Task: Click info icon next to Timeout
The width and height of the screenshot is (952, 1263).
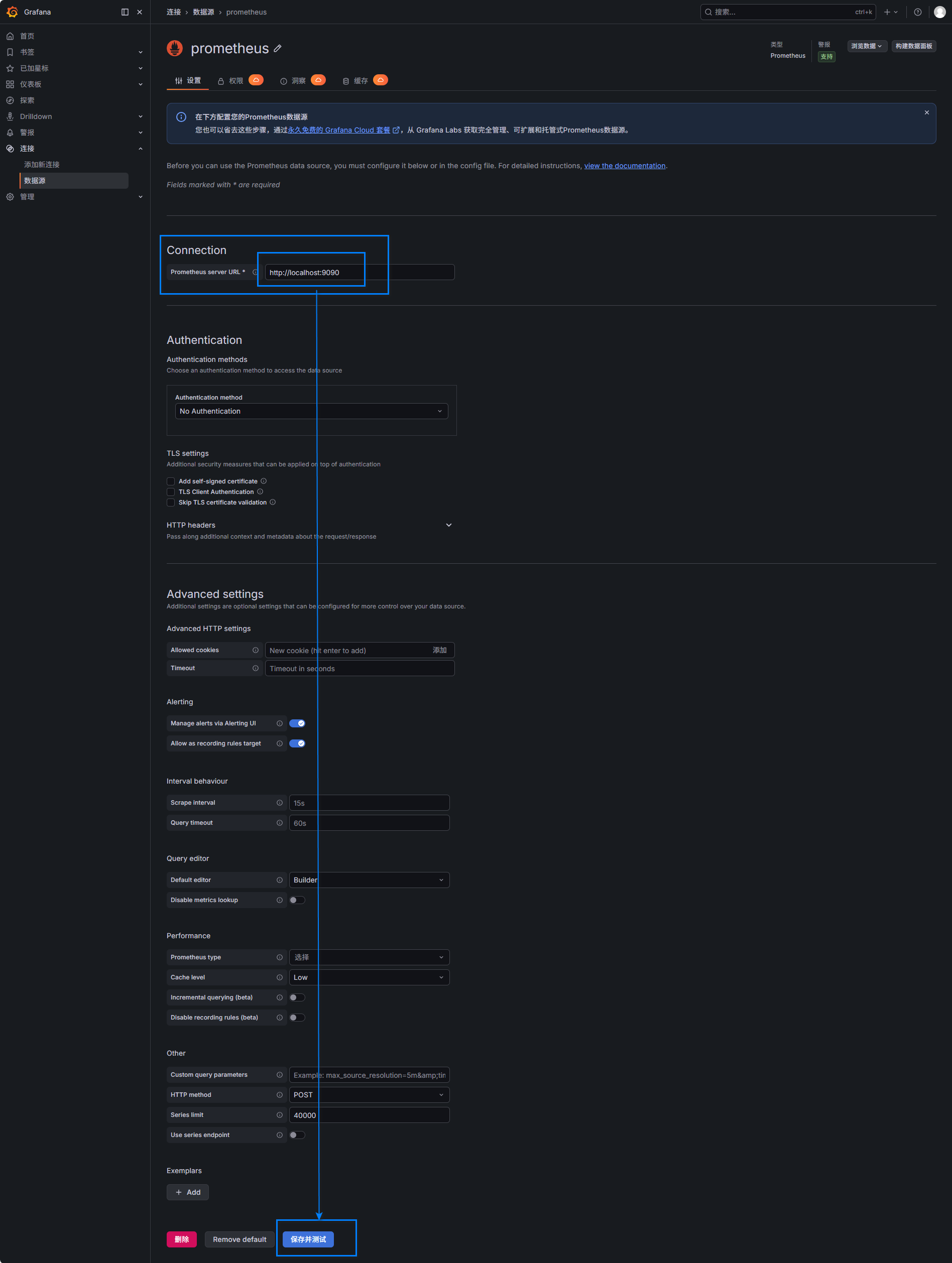Action: pos(255,668)
